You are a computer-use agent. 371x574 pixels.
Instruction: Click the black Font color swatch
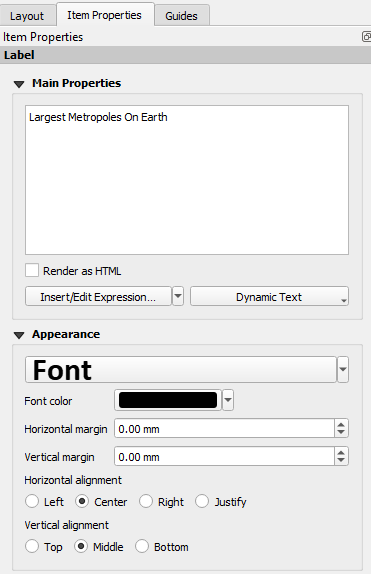(168, 400)
